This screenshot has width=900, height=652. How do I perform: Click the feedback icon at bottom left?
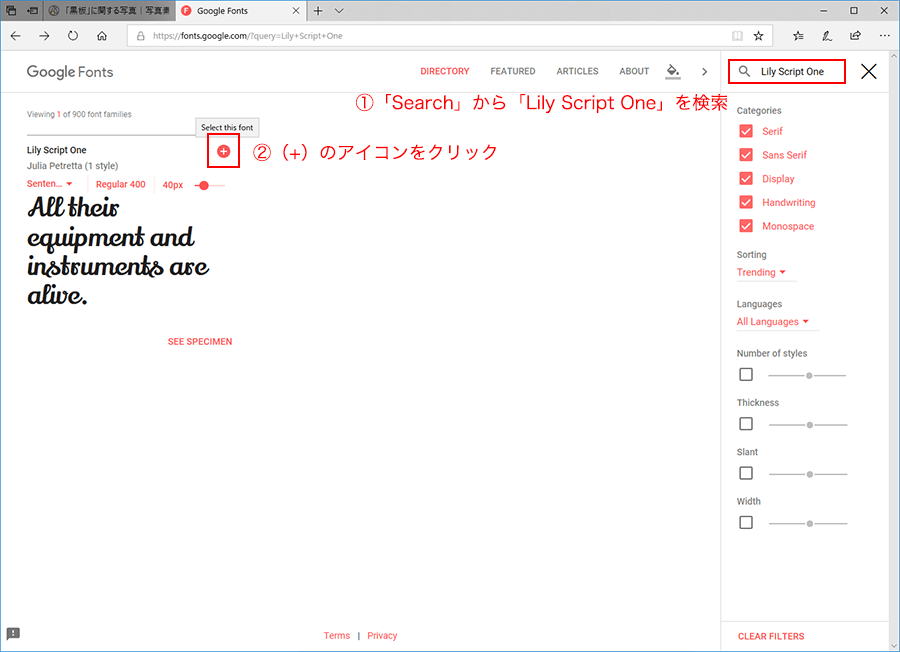coord(13,633)
